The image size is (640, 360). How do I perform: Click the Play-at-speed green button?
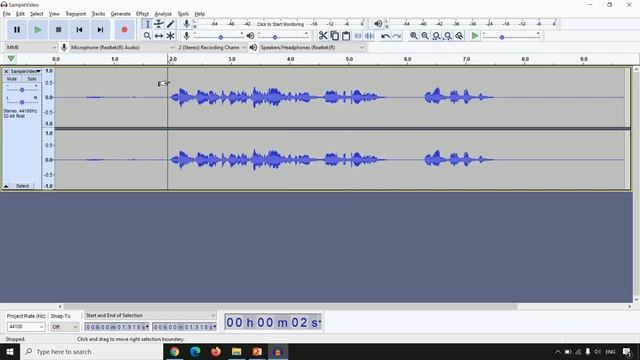pyautogui.click(x=475, y=36)
